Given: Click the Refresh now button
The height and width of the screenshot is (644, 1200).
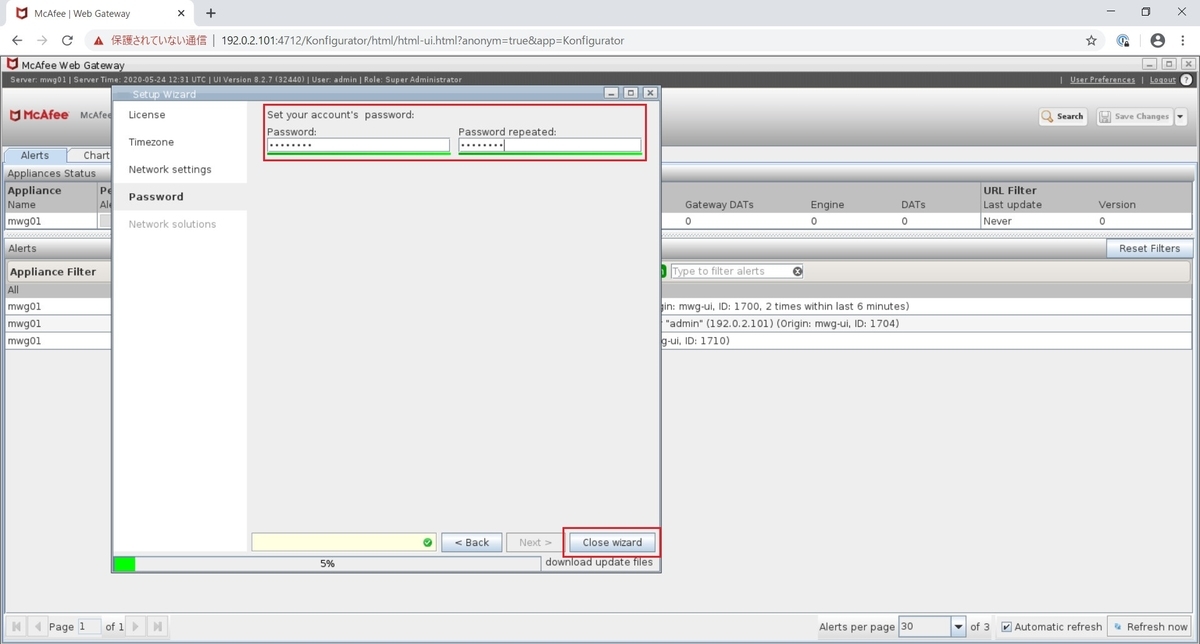Looking at the screenshot, I should (x=1149, y=627).
